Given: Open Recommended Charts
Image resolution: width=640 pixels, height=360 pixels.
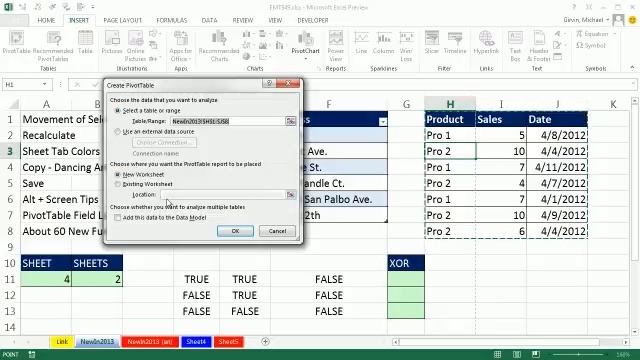Looking at the screenshot, I should click(x=219, y=46).
